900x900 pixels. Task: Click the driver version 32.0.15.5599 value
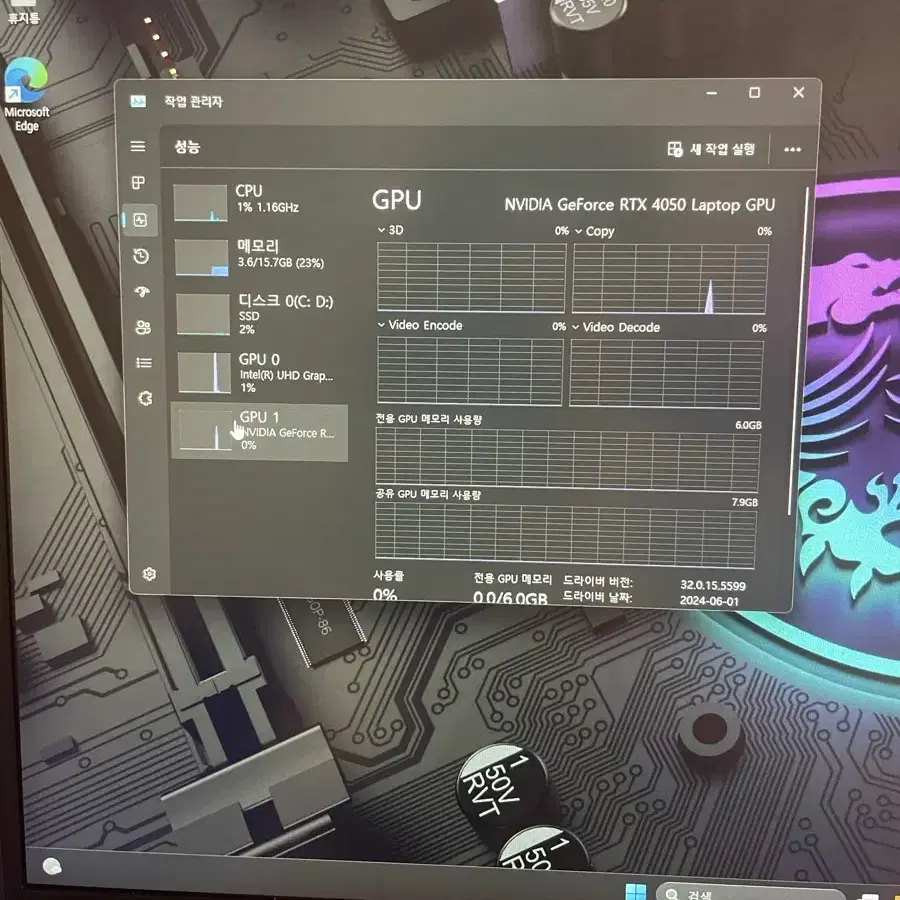tap(713, 585)
